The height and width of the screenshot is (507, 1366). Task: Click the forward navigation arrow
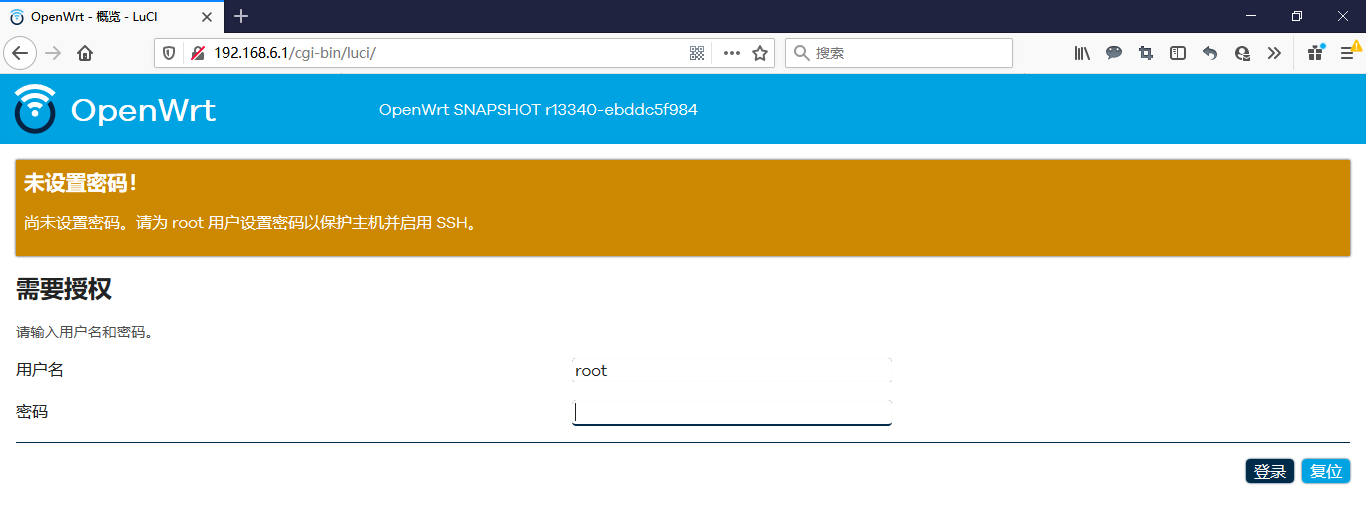(53, 53)
